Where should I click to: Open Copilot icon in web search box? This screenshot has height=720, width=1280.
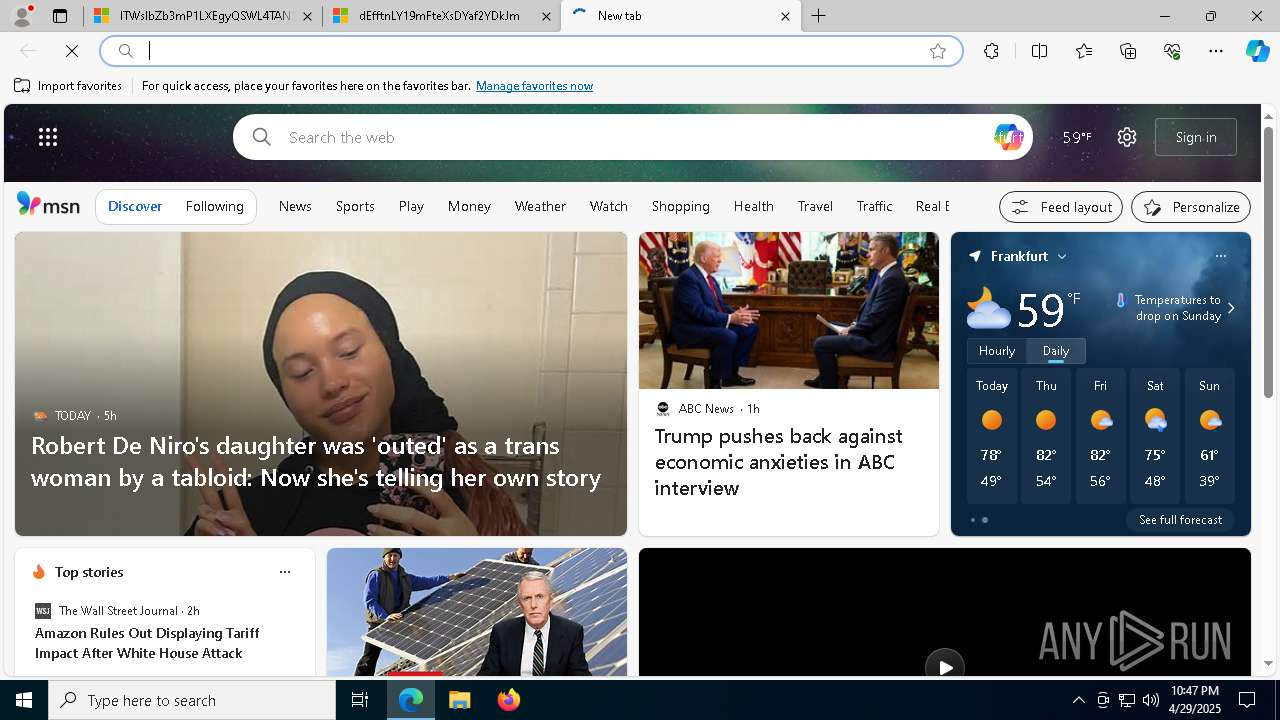pos(1008,137)
